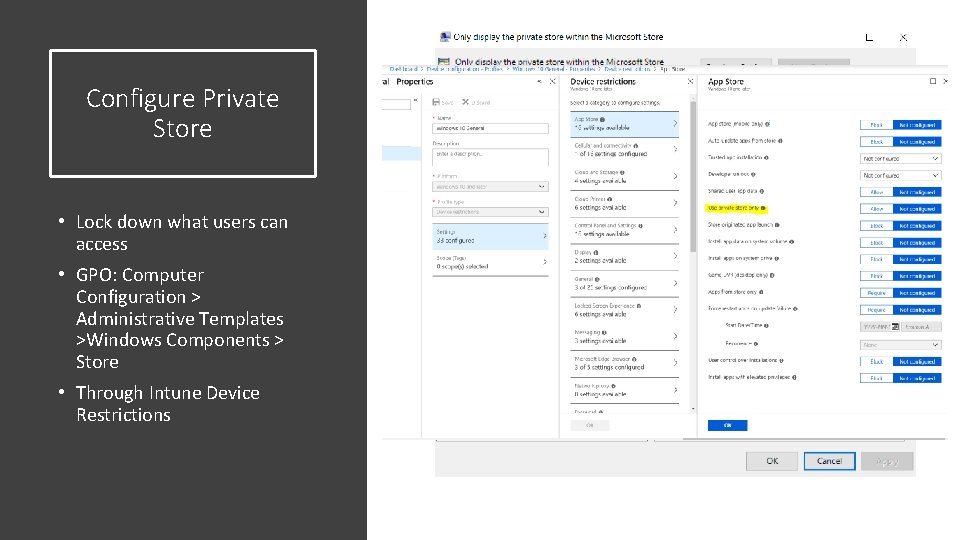This screenshot has height=540, width=960.
Task: Click the Save icon in Properties toolbar
Action: [436, 102]
